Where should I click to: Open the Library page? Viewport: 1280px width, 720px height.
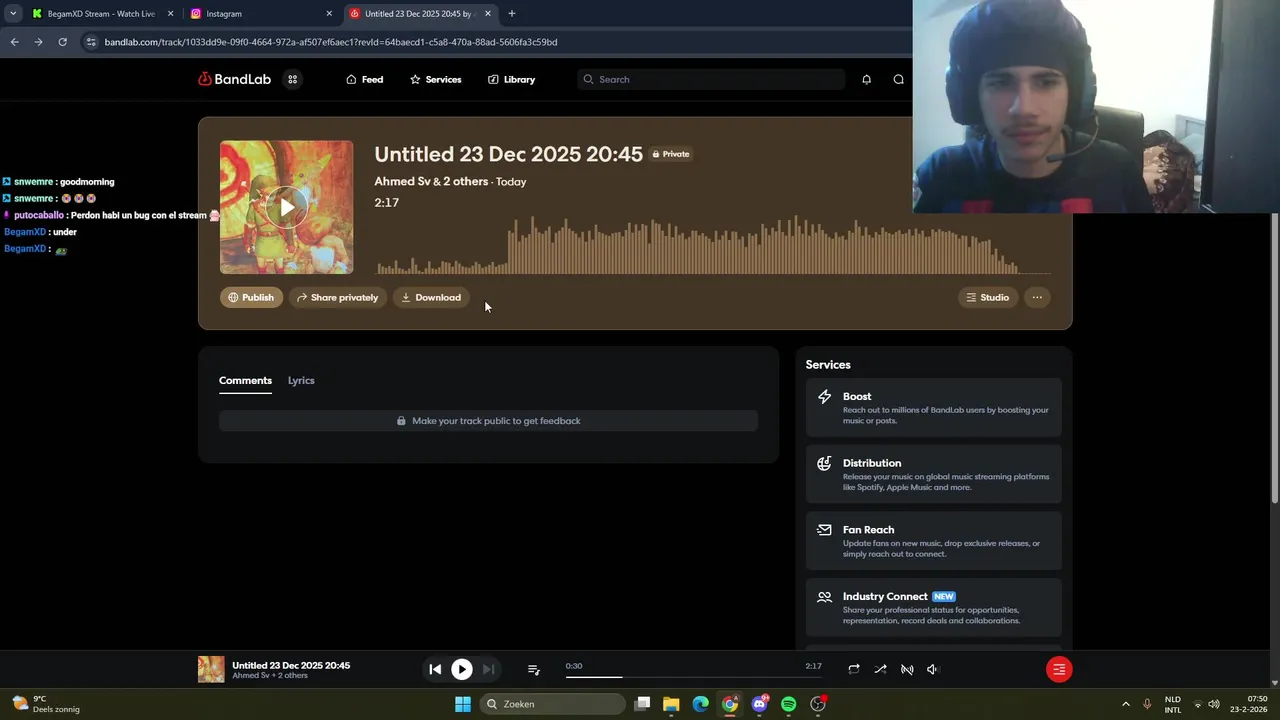[x=511, y=79]
